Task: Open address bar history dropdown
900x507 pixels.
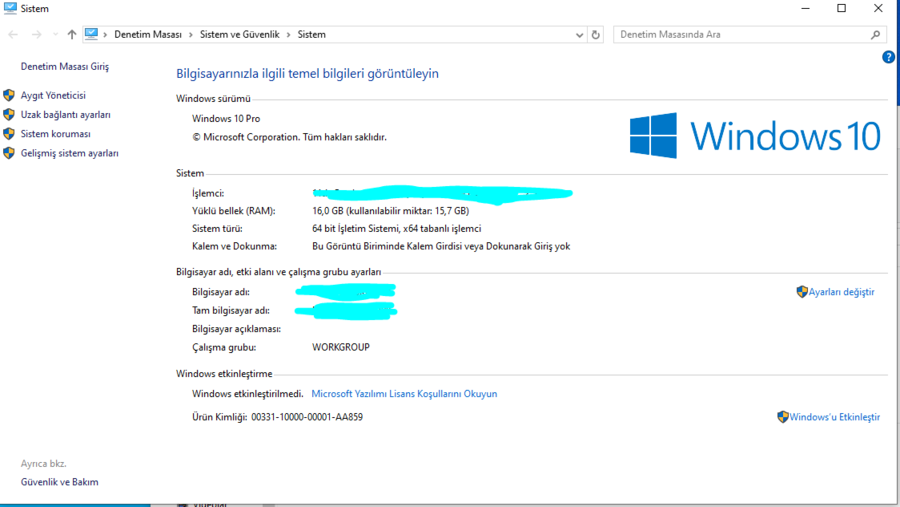Action: 579,35
